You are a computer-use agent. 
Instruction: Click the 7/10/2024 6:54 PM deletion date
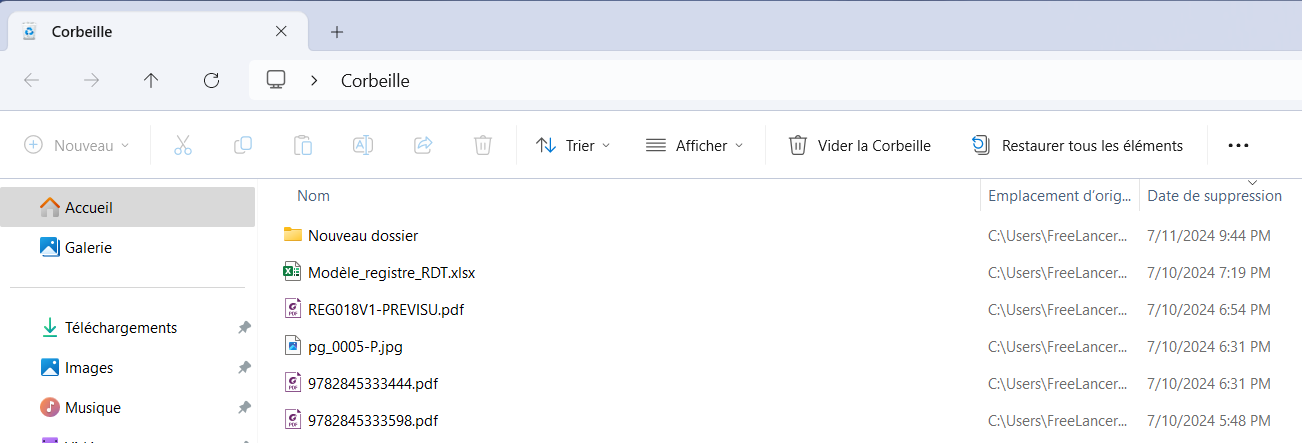(1209, 310)
